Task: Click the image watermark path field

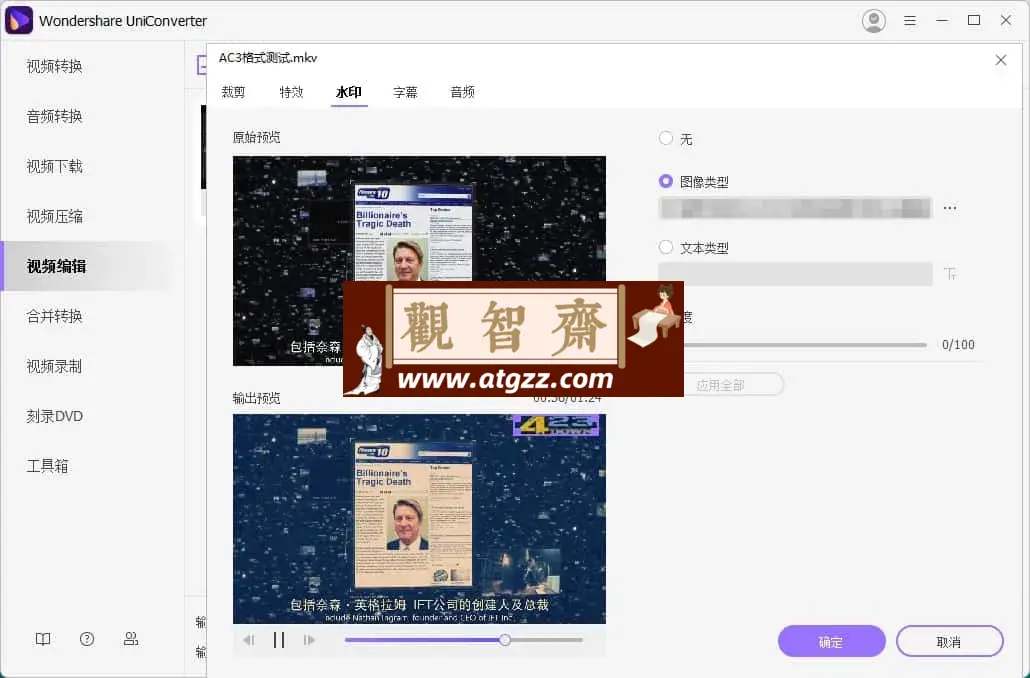Action: click(x=795, y=208)
